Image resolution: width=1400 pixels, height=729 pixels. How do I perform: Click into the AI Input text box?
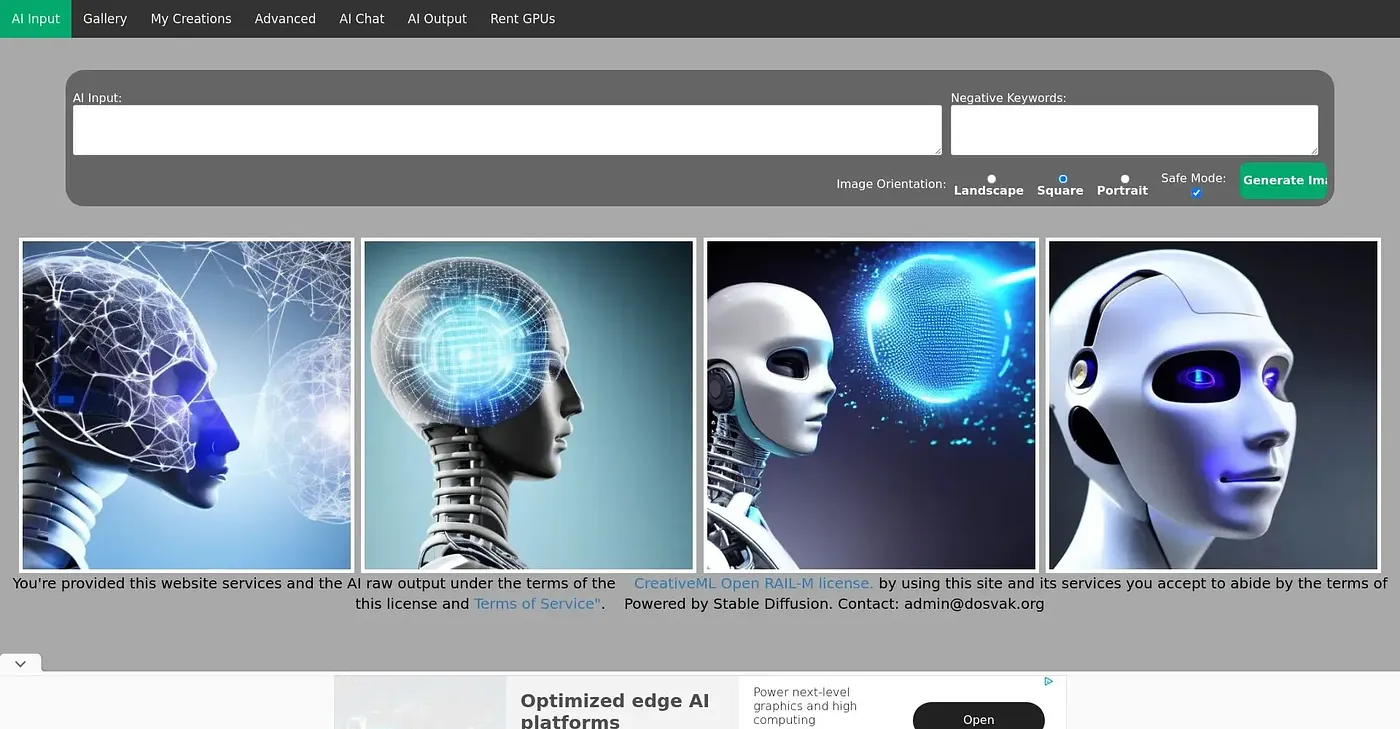point(507,130)
